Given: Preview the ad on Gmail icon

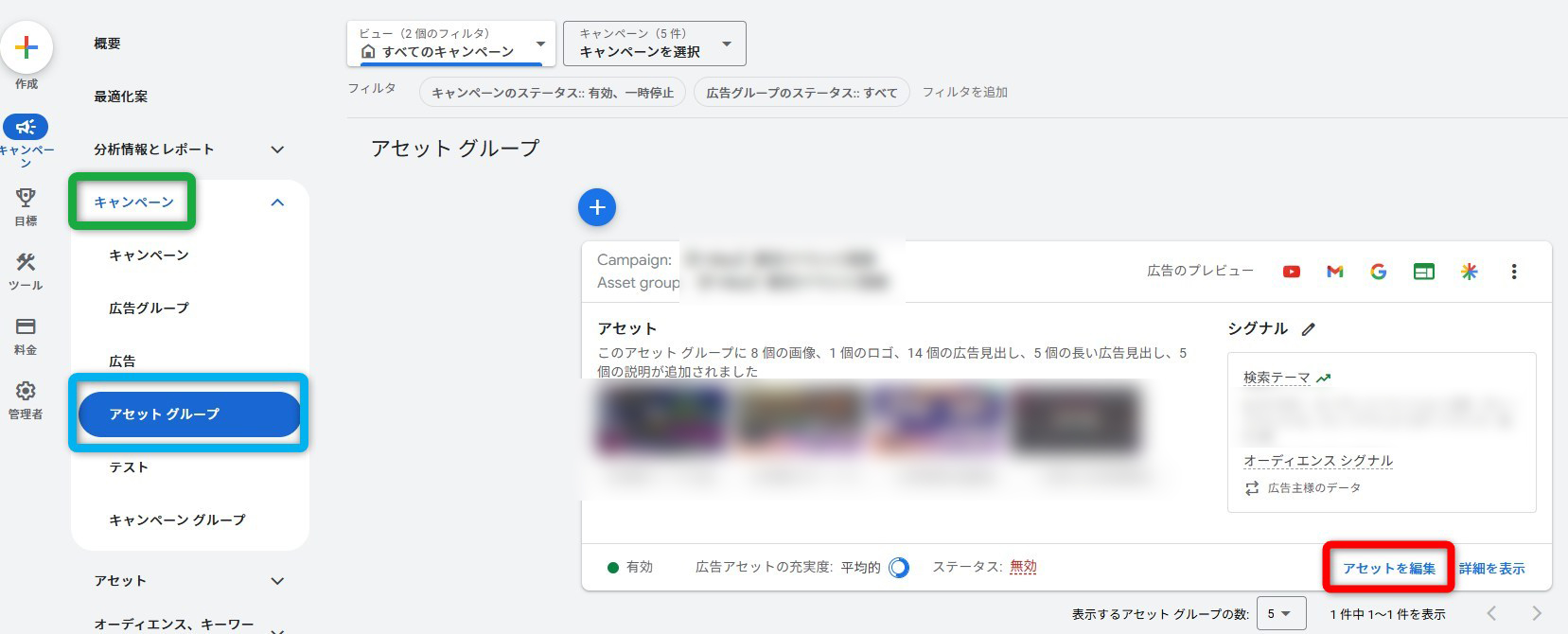Looking at the screenshot, I should pos(1335,272).
